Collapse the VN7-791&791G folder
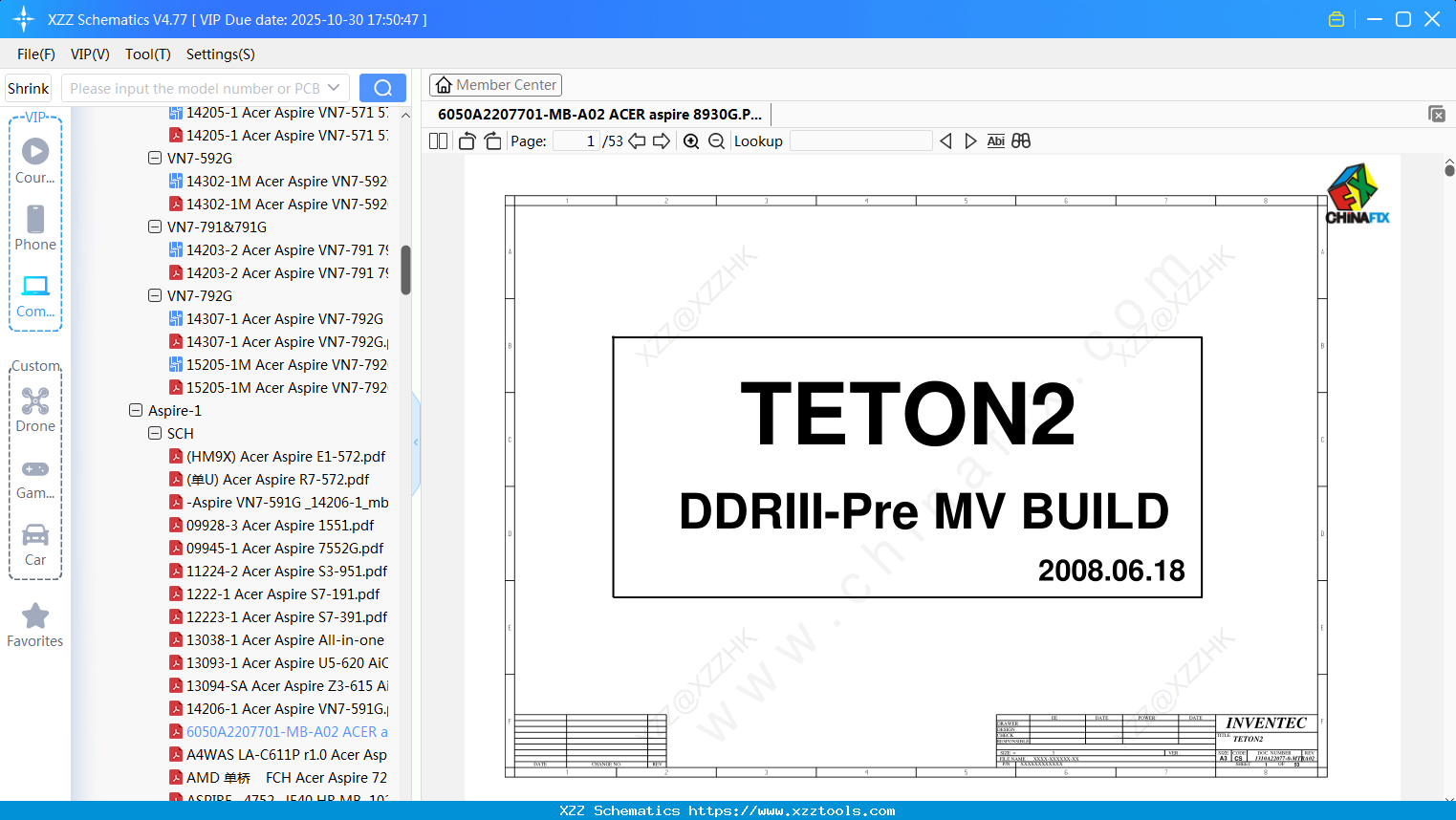The width and height of the screenshot is (1456, 820). click(155, 227)
